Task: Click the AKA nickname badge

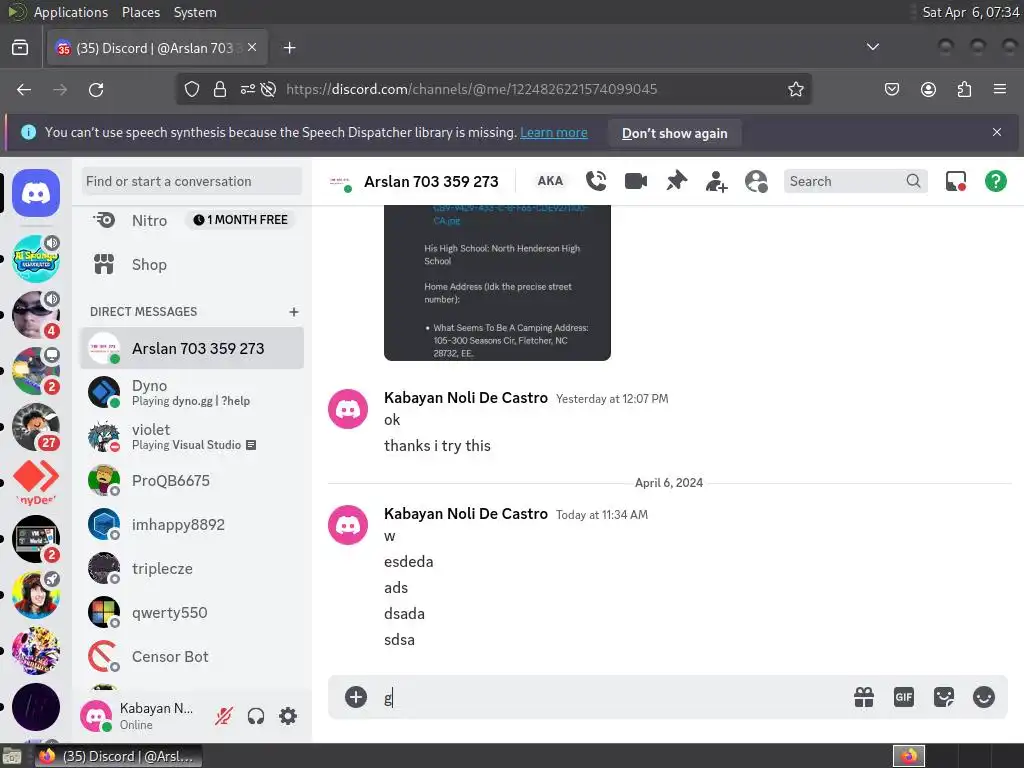Action: pos(550,181)
